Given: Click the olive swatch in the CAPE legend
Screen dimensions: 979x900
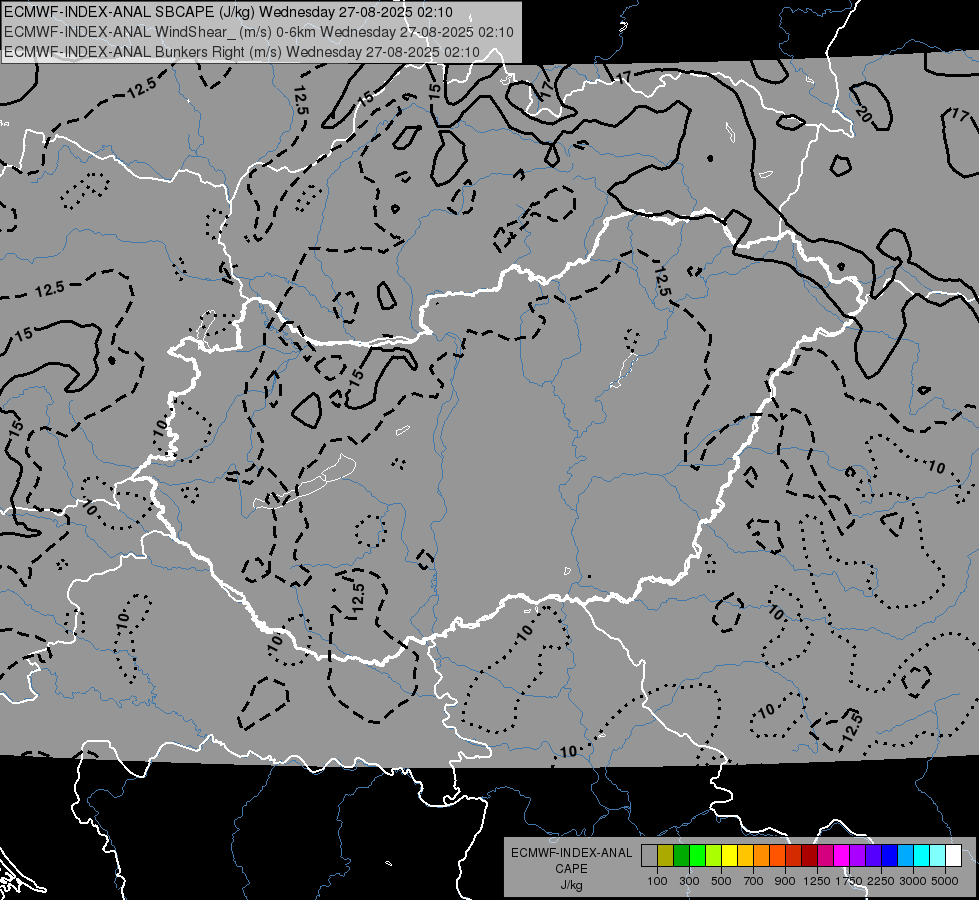Looking at the screenshot, I should coord(666,856).
